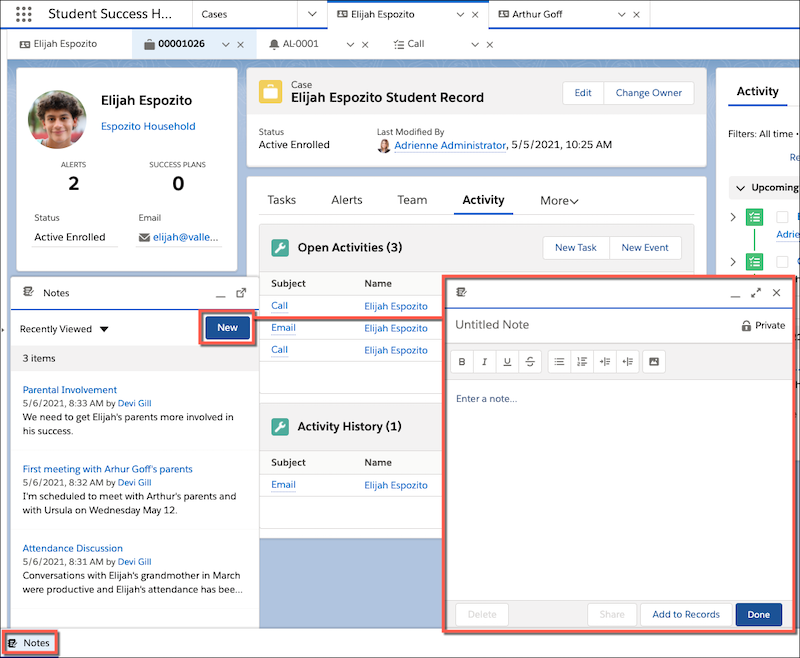Open the AL-0001 subtab dropdown chevron
This screenshot has height=658, width=800.
click(x=350, y=45)
